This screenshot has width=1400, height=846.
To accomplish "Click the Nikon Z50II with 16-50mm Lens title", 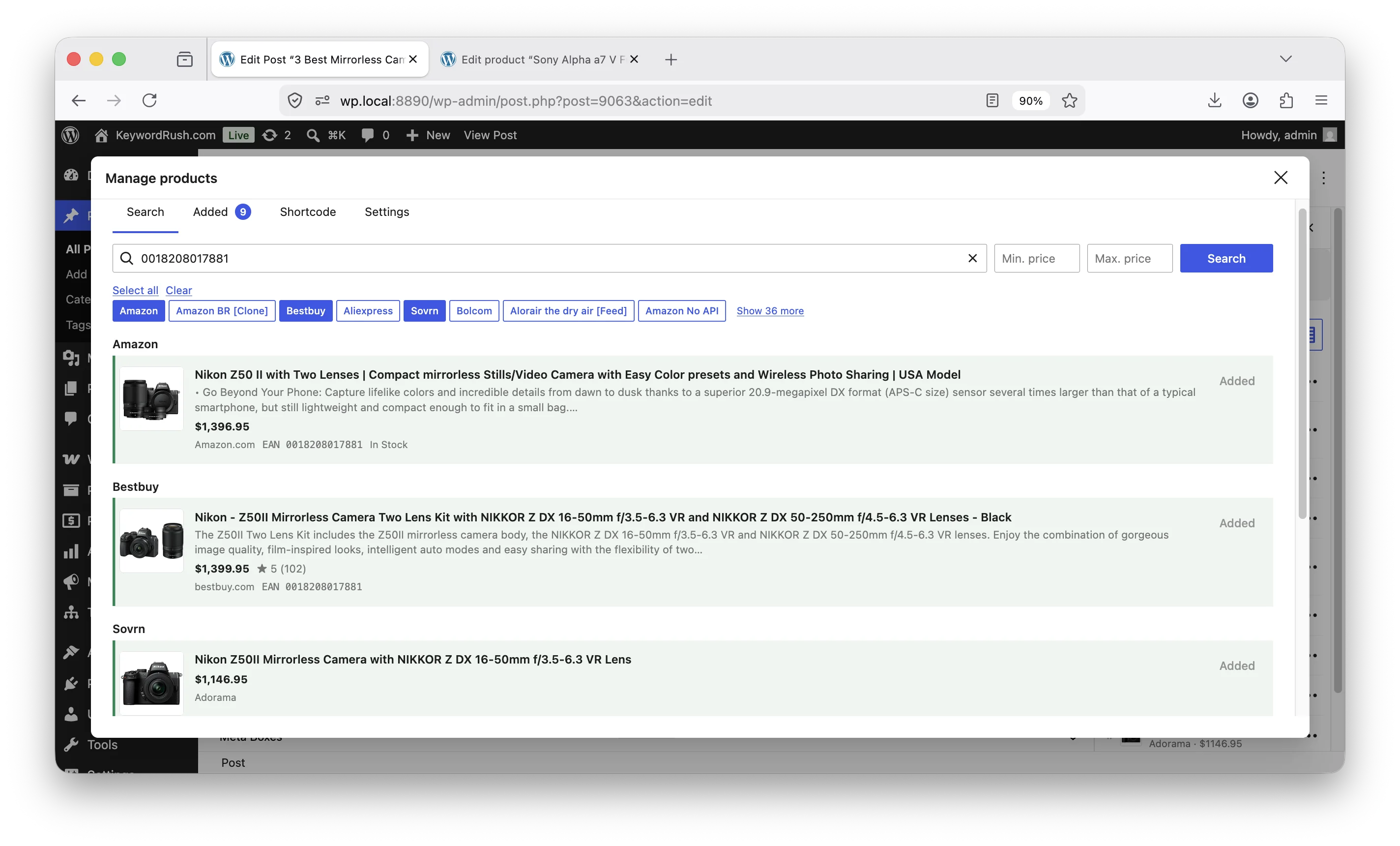I will [412, 659].
